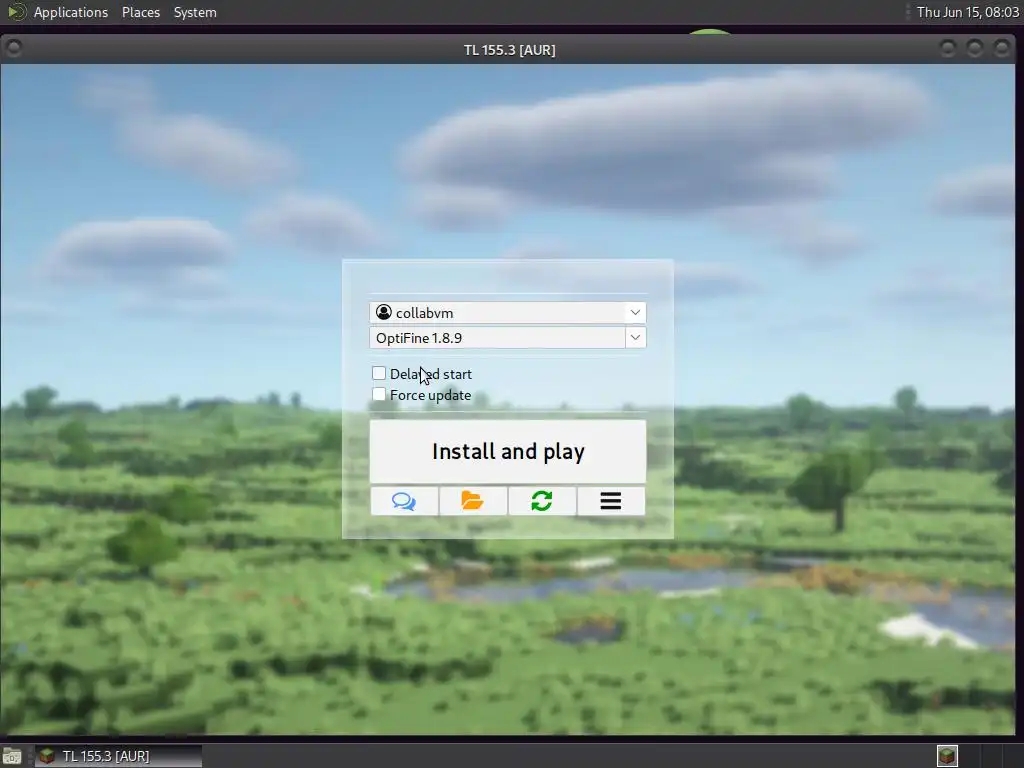Open the game folder with orange folder icon

pos(473,501)
